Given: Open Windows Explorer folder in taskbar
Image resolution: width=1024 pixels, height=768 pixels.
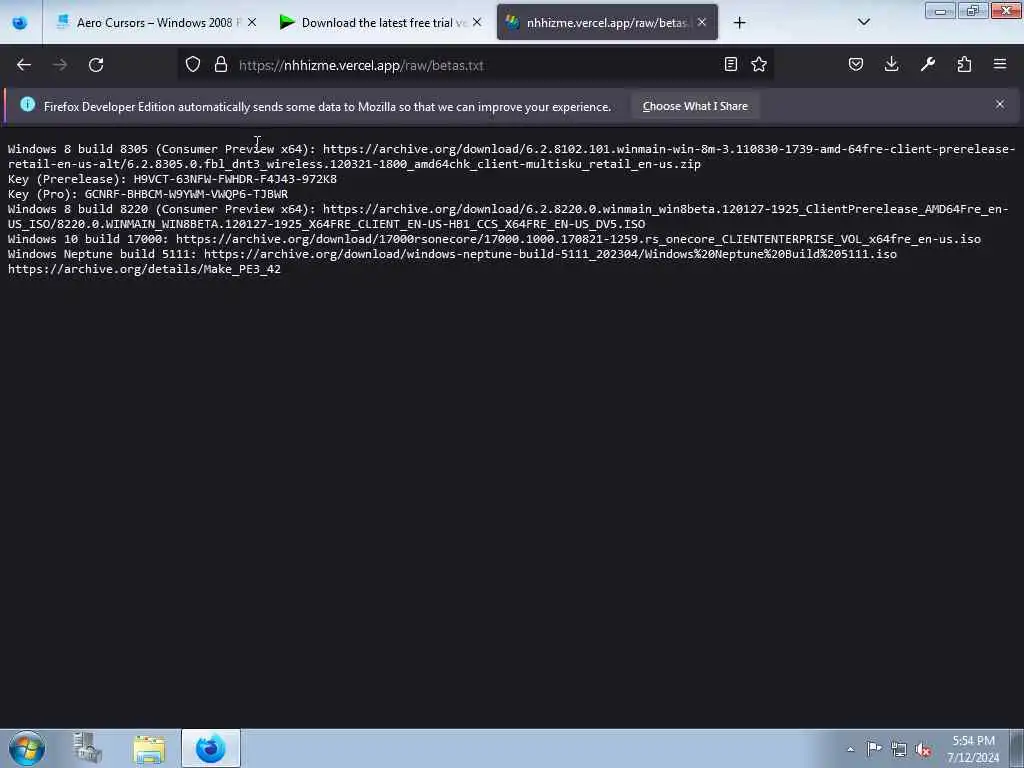Looking at the screenshot, I should click(x=149, y=748).
